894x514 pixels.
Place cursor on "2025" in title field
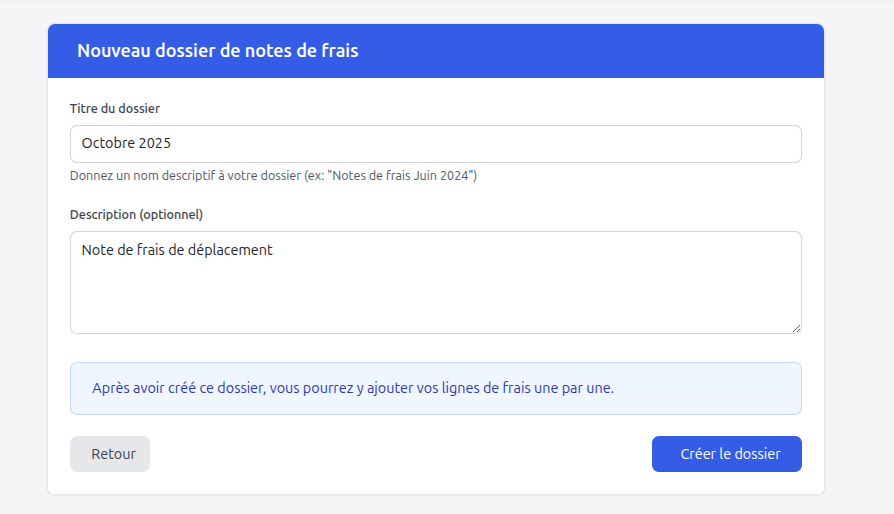click(x=156, y=144)
